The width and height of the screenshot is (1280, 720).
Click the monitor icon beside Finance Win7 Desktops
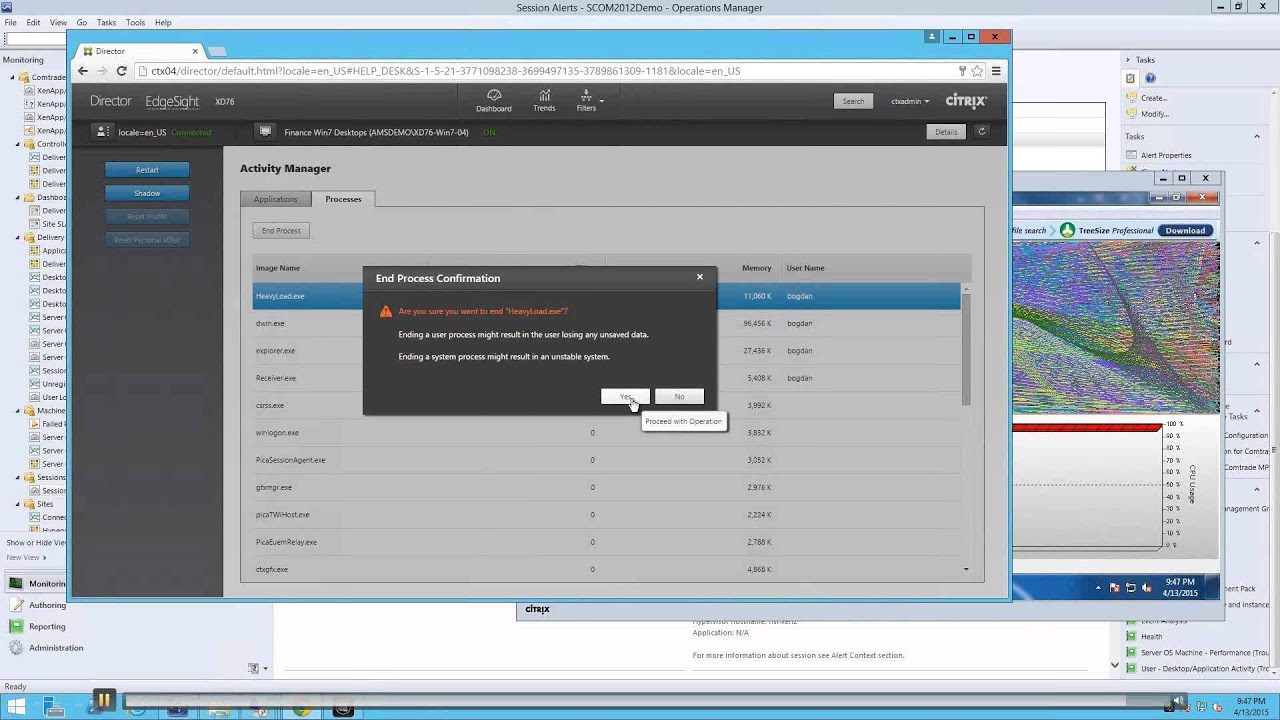265,131
